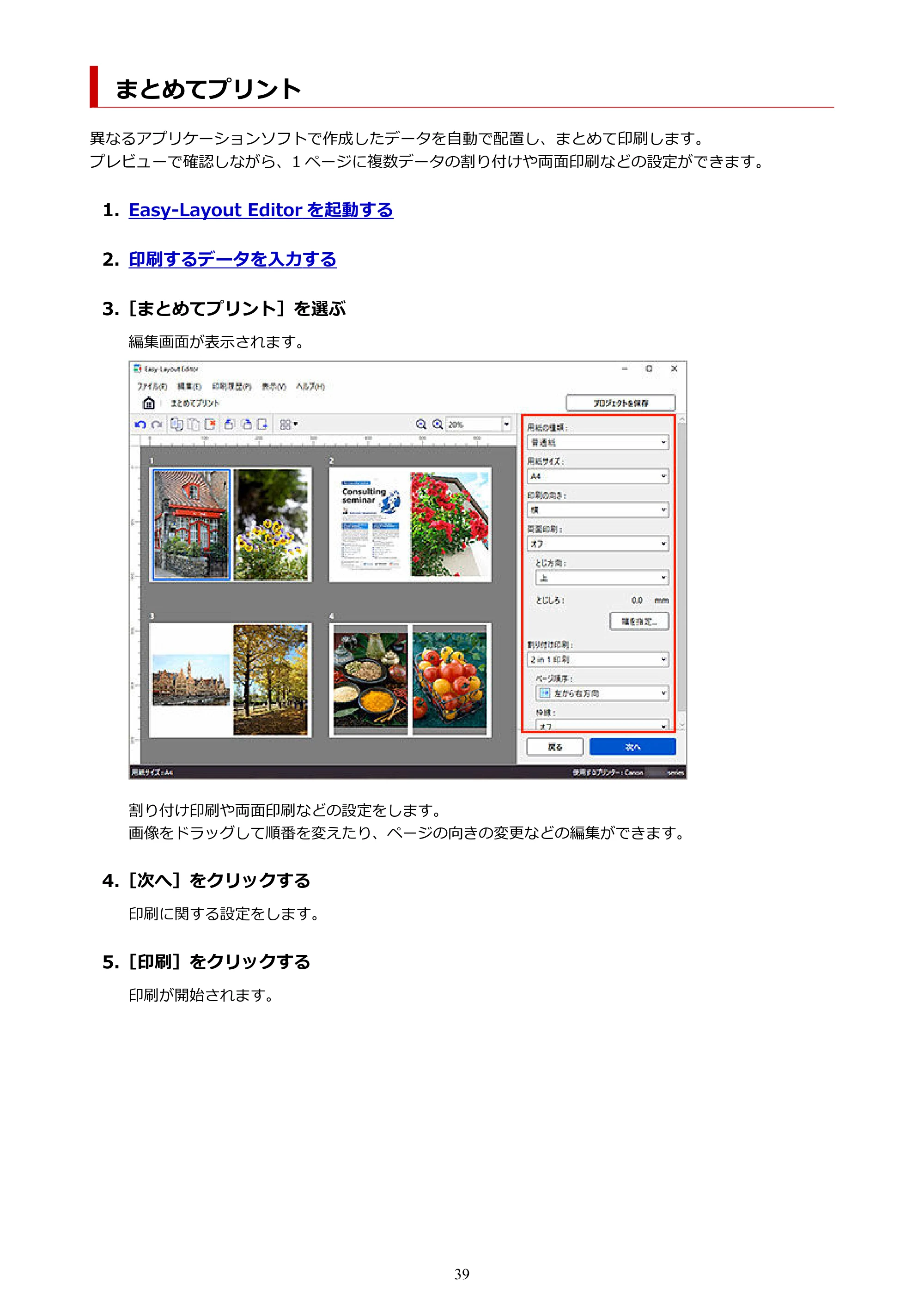Select the yellow pansies photo on page 1
The width and height of the screenshot is (924, 1307).
pos(270,524)
